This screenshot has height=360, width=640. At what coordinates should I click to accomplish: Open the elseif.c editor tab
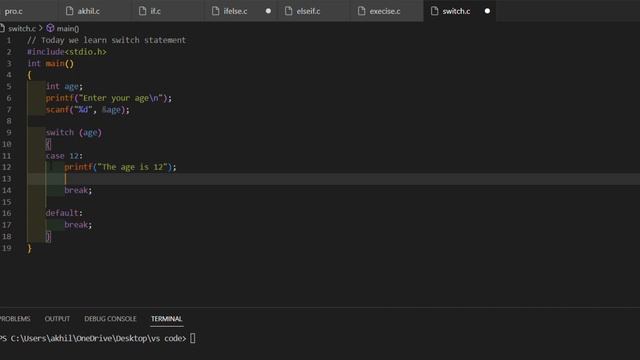pos(308,11)
